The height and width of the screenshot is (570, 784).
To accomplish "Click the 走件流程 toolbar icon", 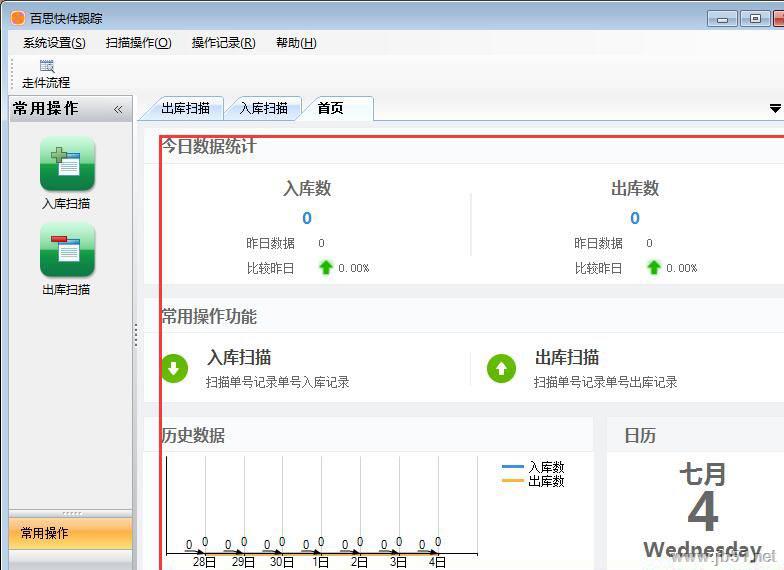I will coord(46,74).
